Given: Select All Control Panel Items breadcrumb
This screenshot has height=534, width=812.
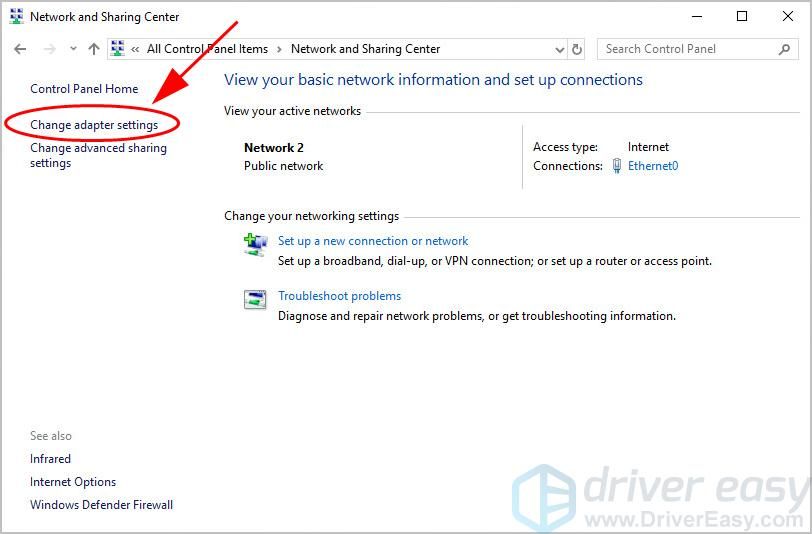Looking at the screenshot, I should coord(207,49).
